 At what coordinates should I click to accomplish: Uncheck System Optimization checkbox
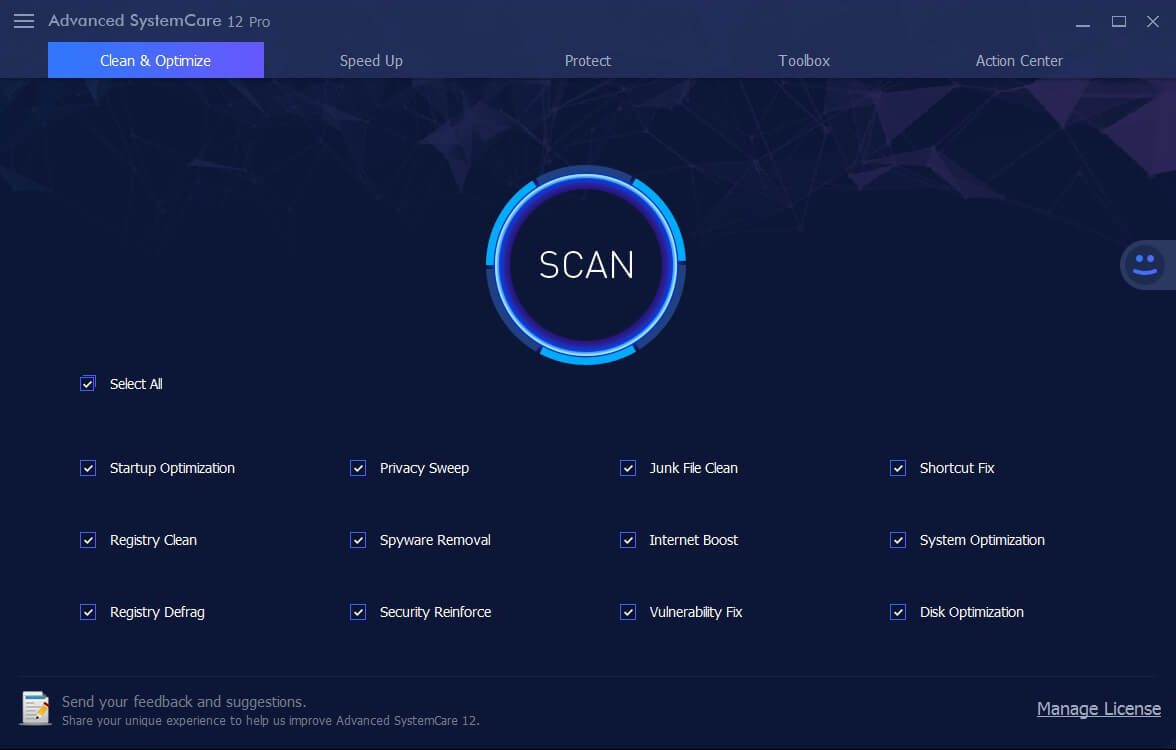click(x=898, y=540)
